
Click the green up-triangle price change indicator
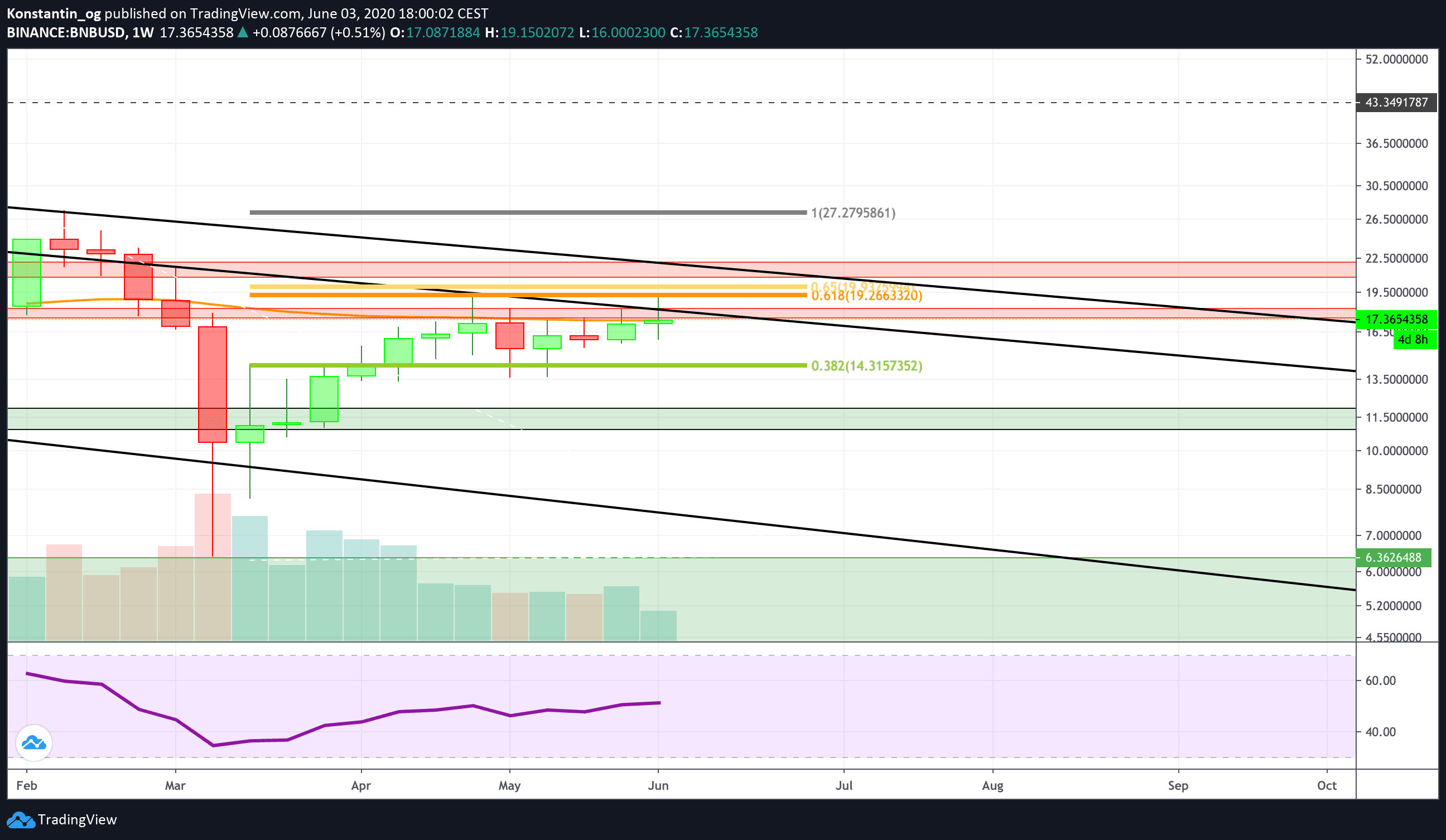click(x=243, y=33)
